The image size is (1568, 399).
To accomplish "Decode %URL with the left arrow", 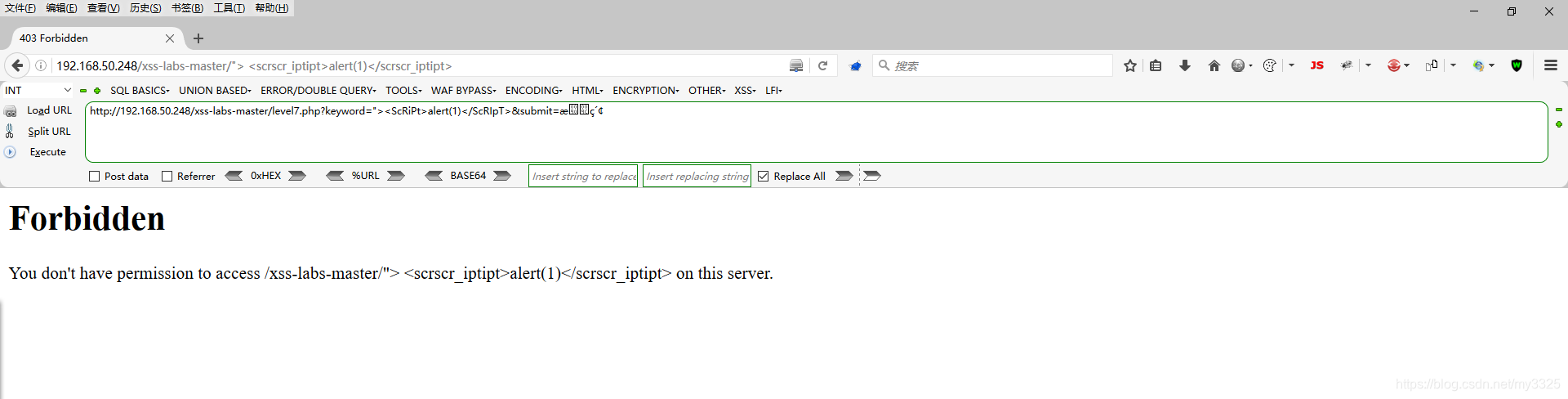I will [x=335, y=176].
